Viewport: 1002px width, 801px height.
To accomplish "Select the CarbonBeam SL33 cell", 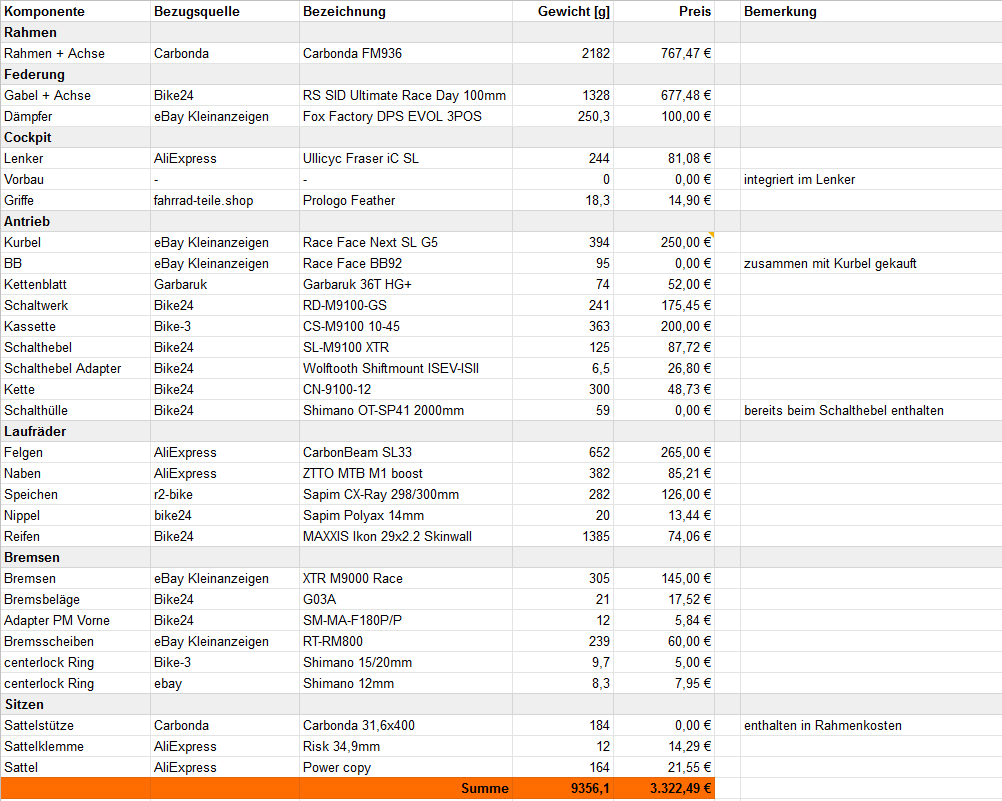I will point(406,453).
